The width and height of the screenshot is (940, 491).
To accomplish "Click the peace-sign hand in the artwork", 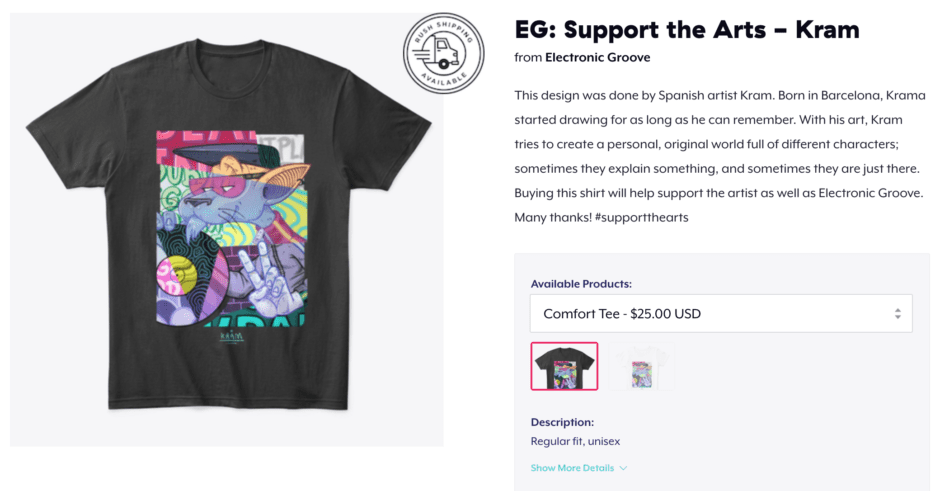I will pos(263,278).
